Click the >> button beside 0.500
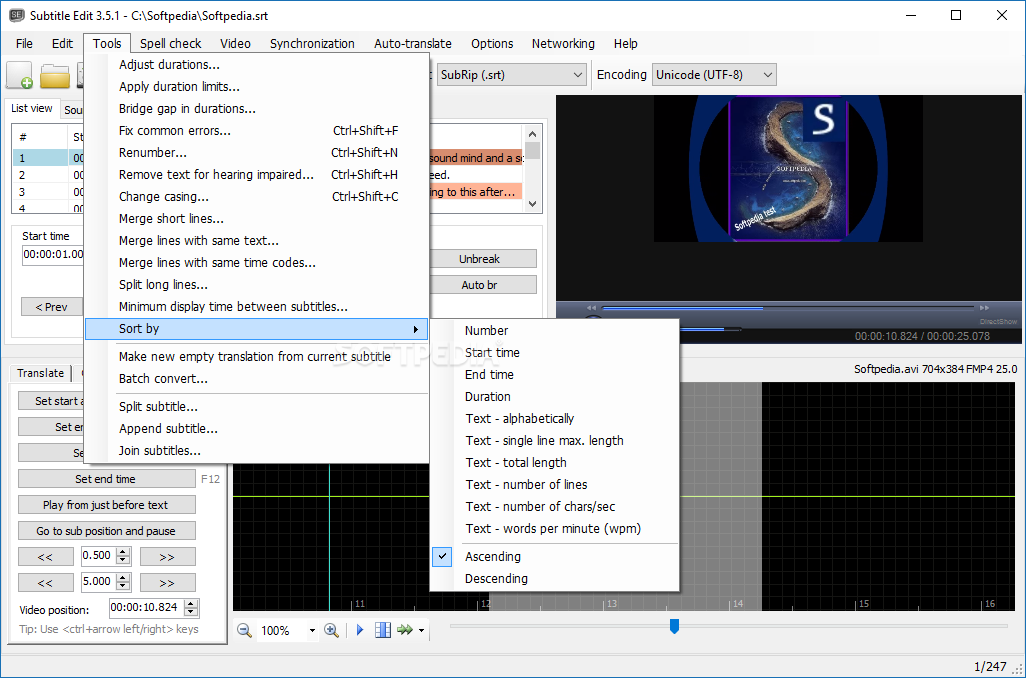Viewport: 1026px width, 678px height. [168, 557]
